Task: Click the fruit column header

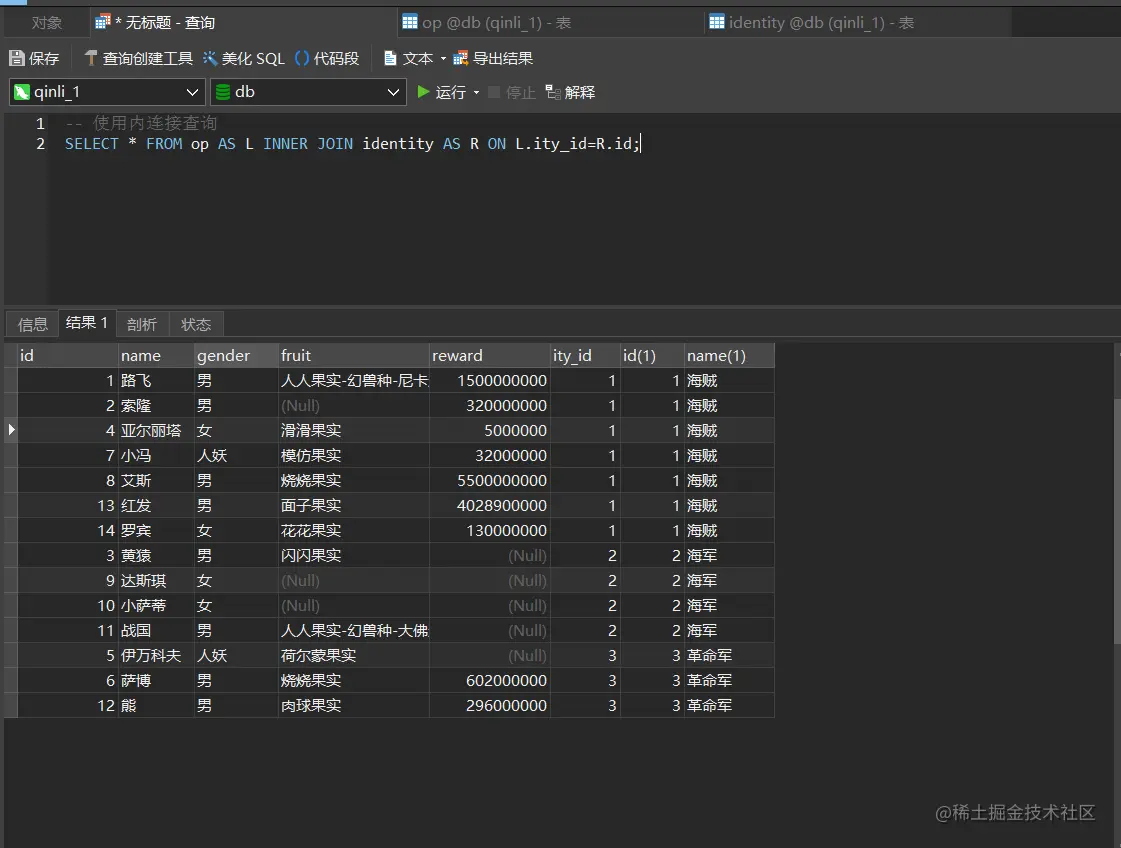Action: coord(354,355)
